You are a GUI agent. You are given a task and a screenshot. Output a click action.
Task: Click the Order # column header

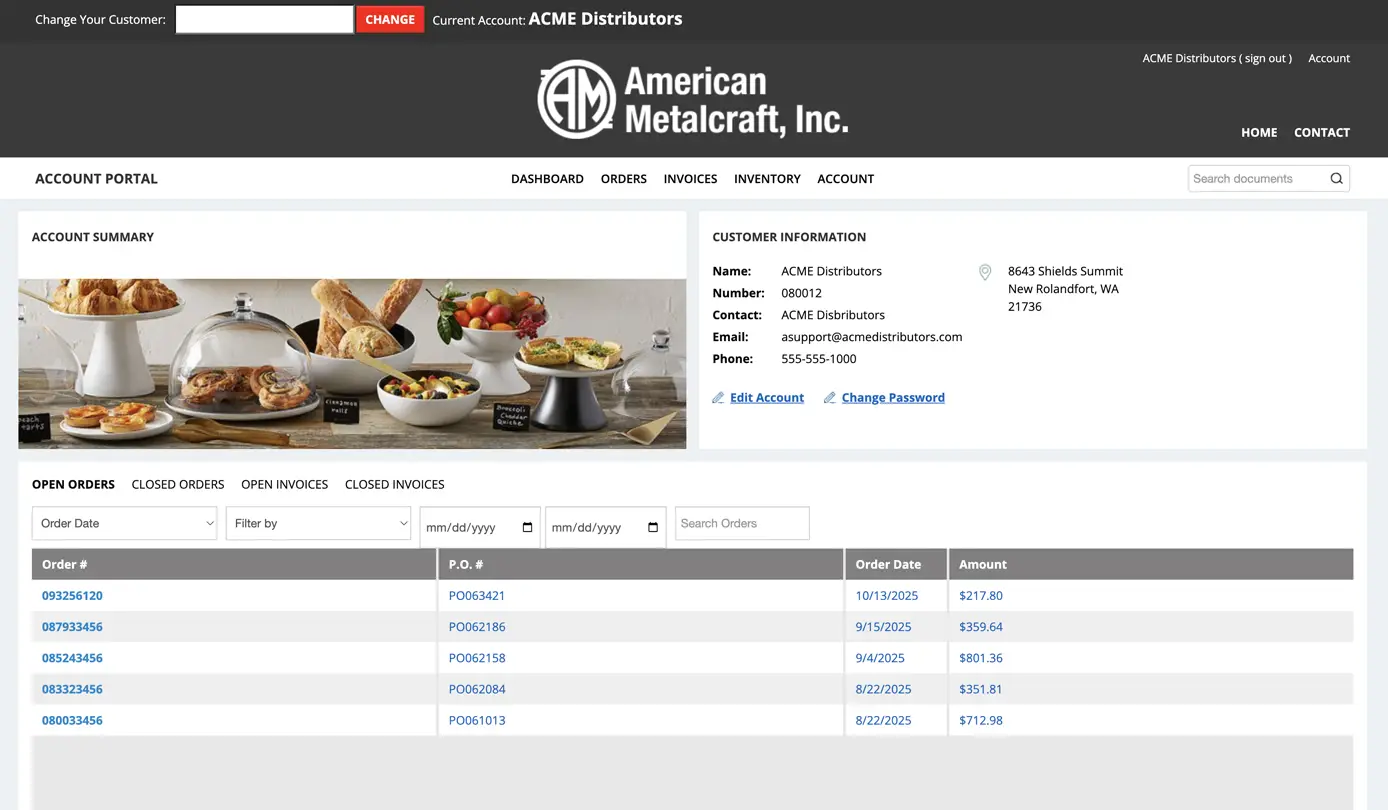[x=234, y=564]
